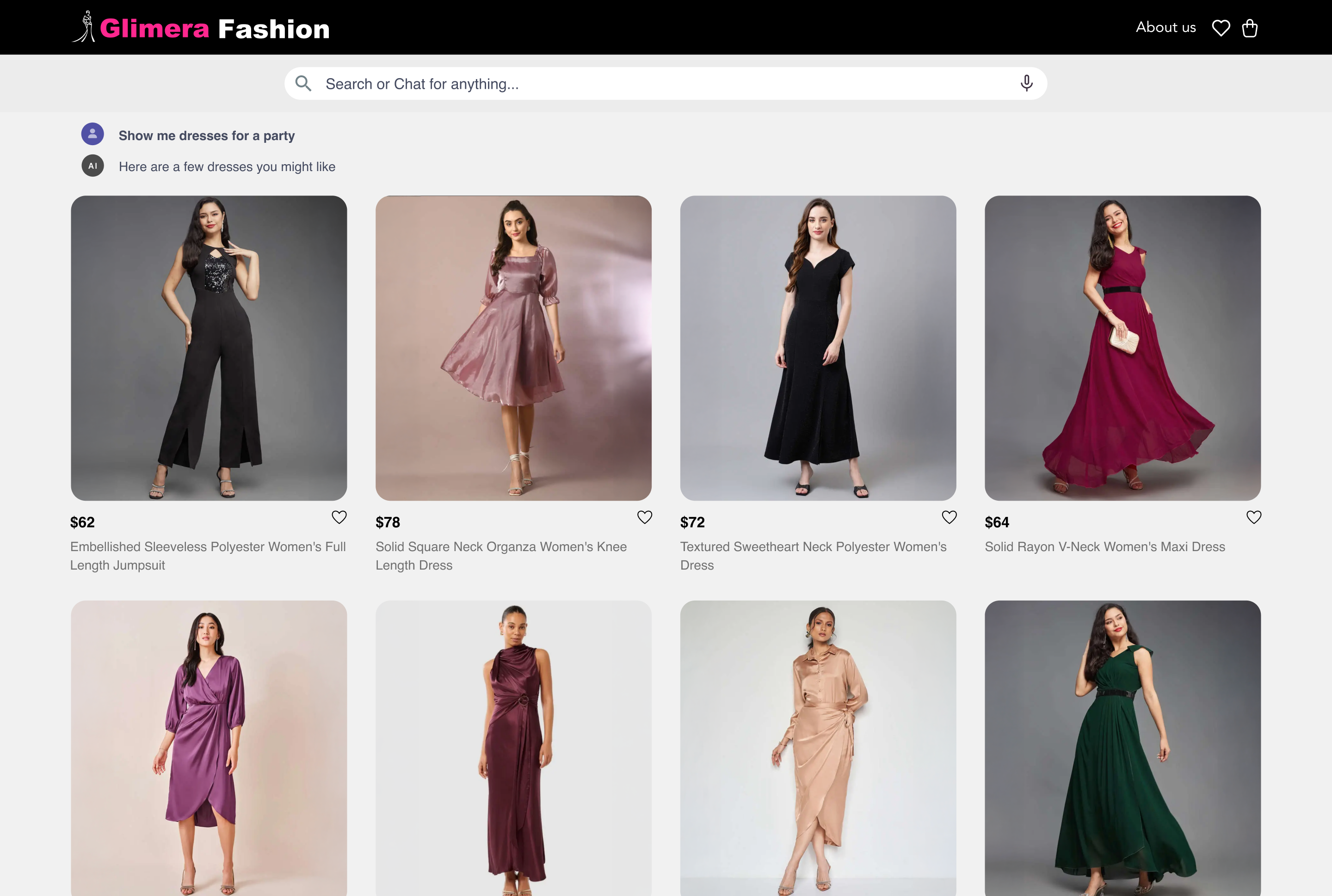This screenshot has height=896, width=1332.
Task: Open Embellished Sleeveless Polyester Jumpsuit title
Action: click(208, 555)
